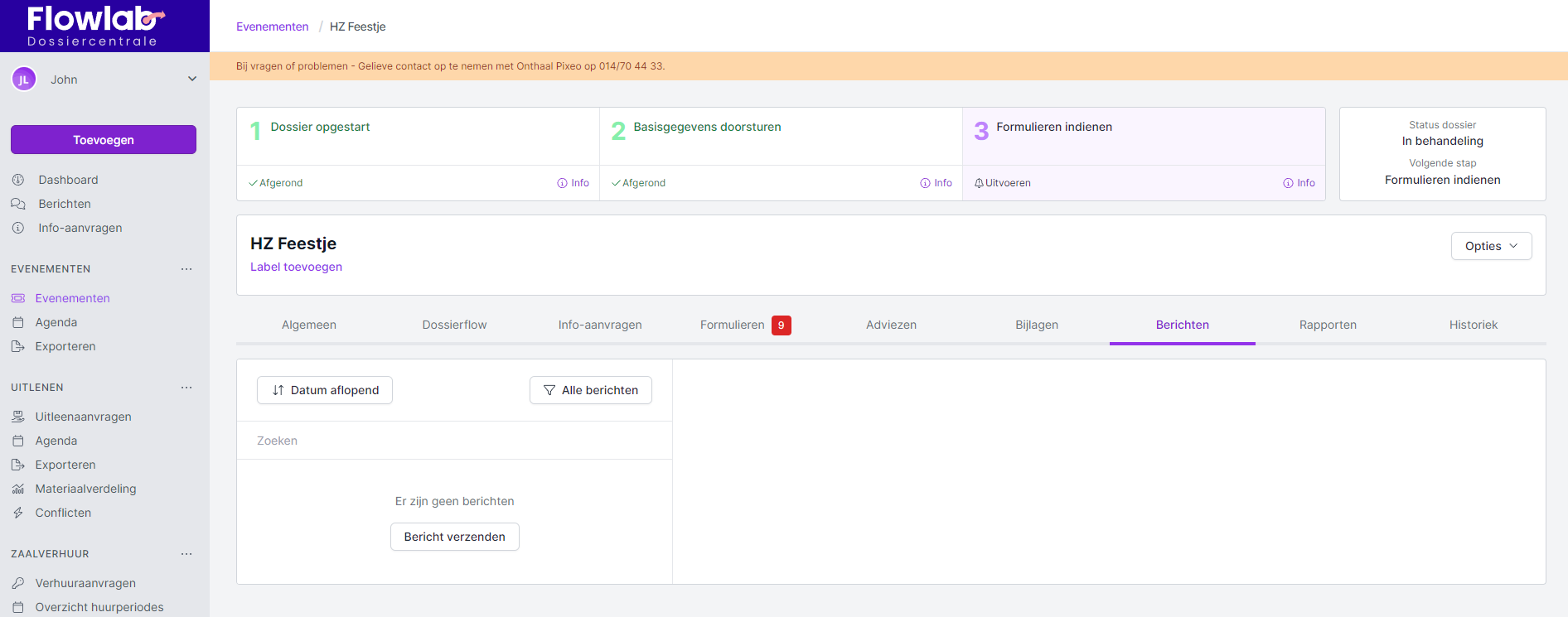Click the Dashboard icon in sidebar
This screenshot has width=1568, height=617.
click(x=18, y=180)
